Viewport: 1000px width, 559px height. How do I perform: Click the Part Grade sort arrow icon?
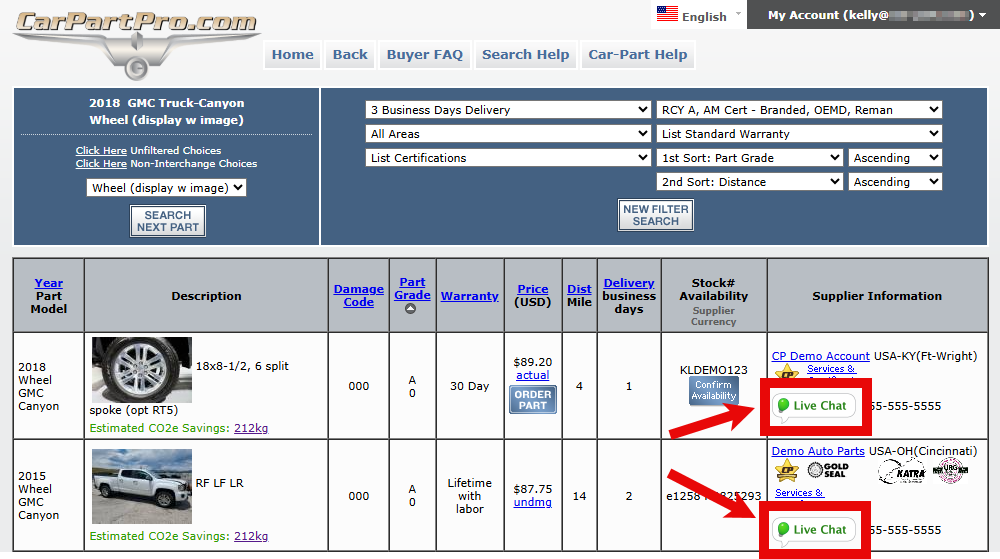[x=411, y=309]
